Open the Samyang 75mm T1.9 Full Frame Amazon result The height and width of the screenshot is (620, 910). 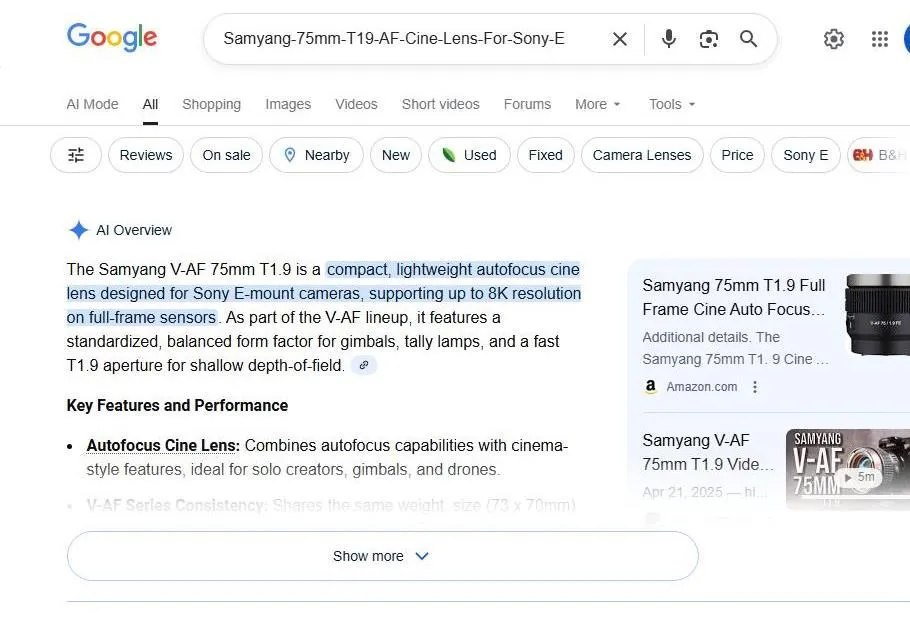pos(734,297)
